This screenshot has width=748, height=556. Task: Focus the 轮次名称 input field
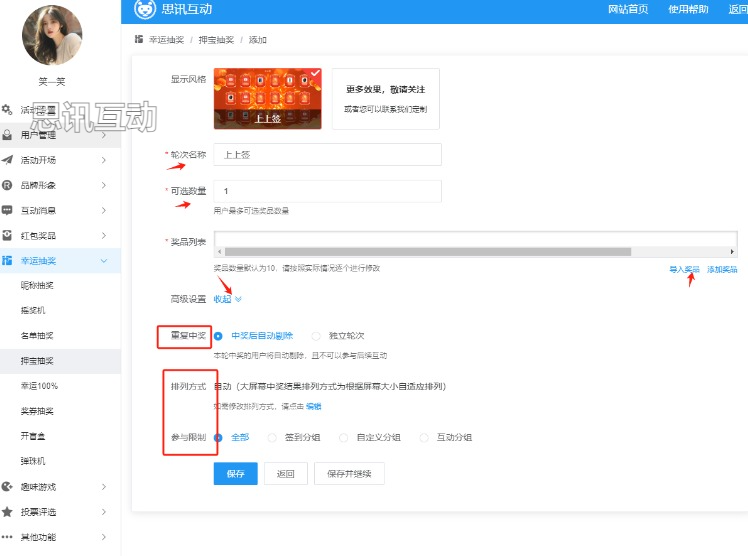[x=327, y=154]
